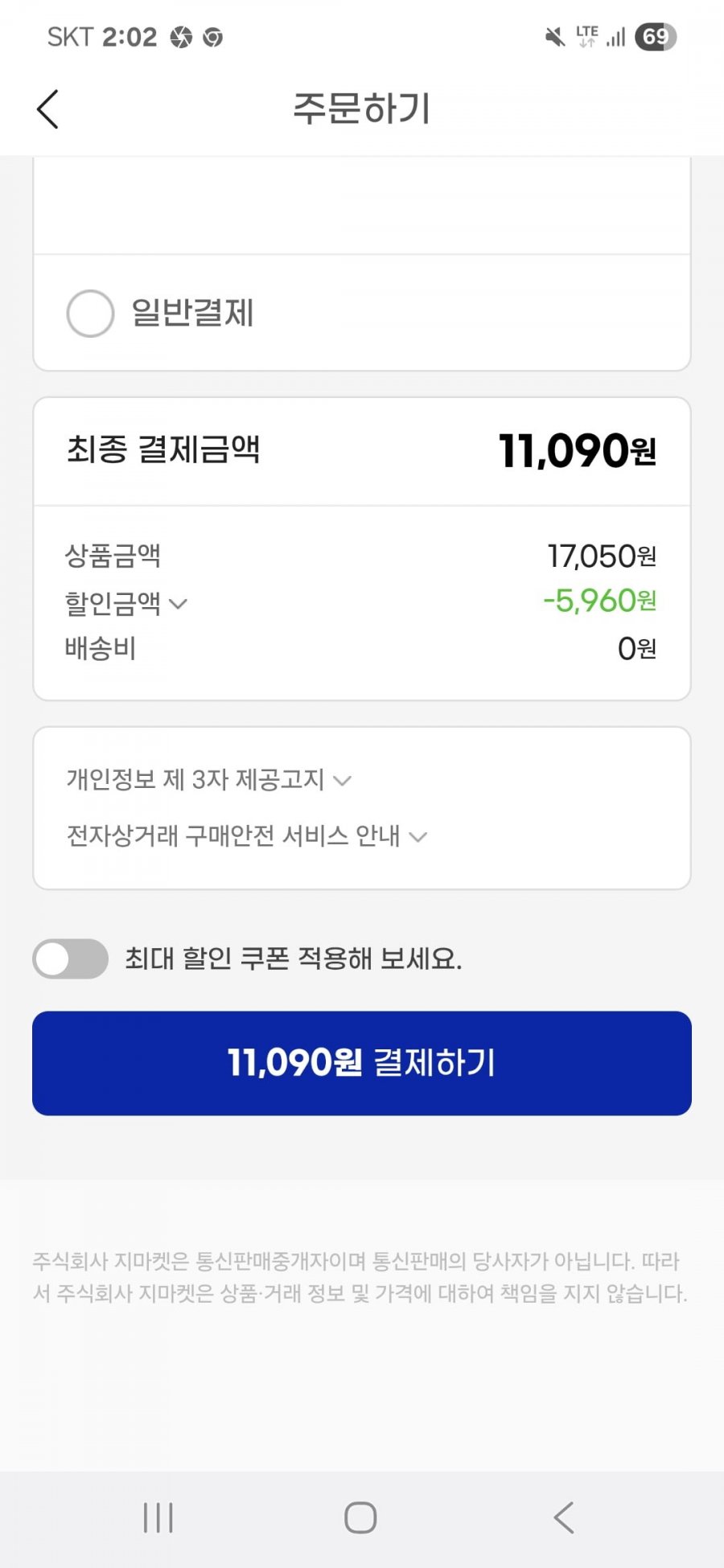Tap the Chrome status bar notification icon

[213, 37]
